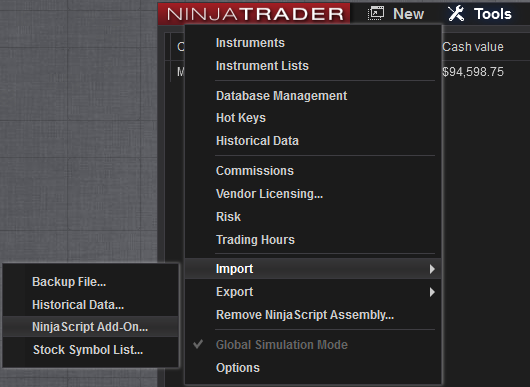Open the Tools menu
This screenshot has width=530, height=387.
point(480,14)
